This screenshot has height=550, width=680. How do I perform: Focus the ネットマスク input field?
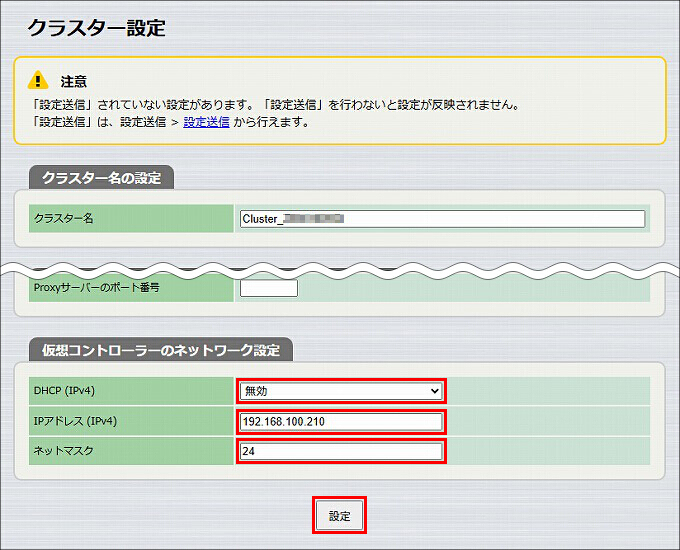click(341, 451)
